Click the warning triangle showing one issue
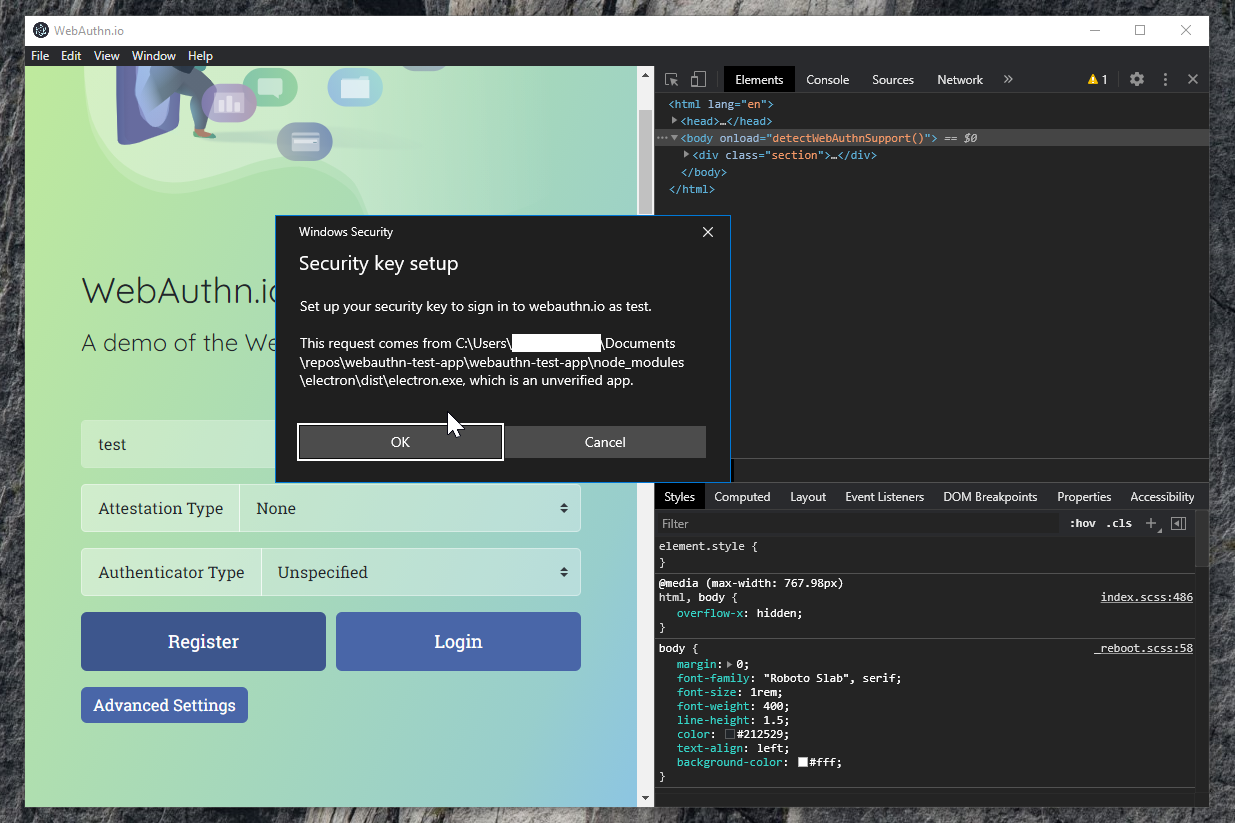 [1095, 79]
